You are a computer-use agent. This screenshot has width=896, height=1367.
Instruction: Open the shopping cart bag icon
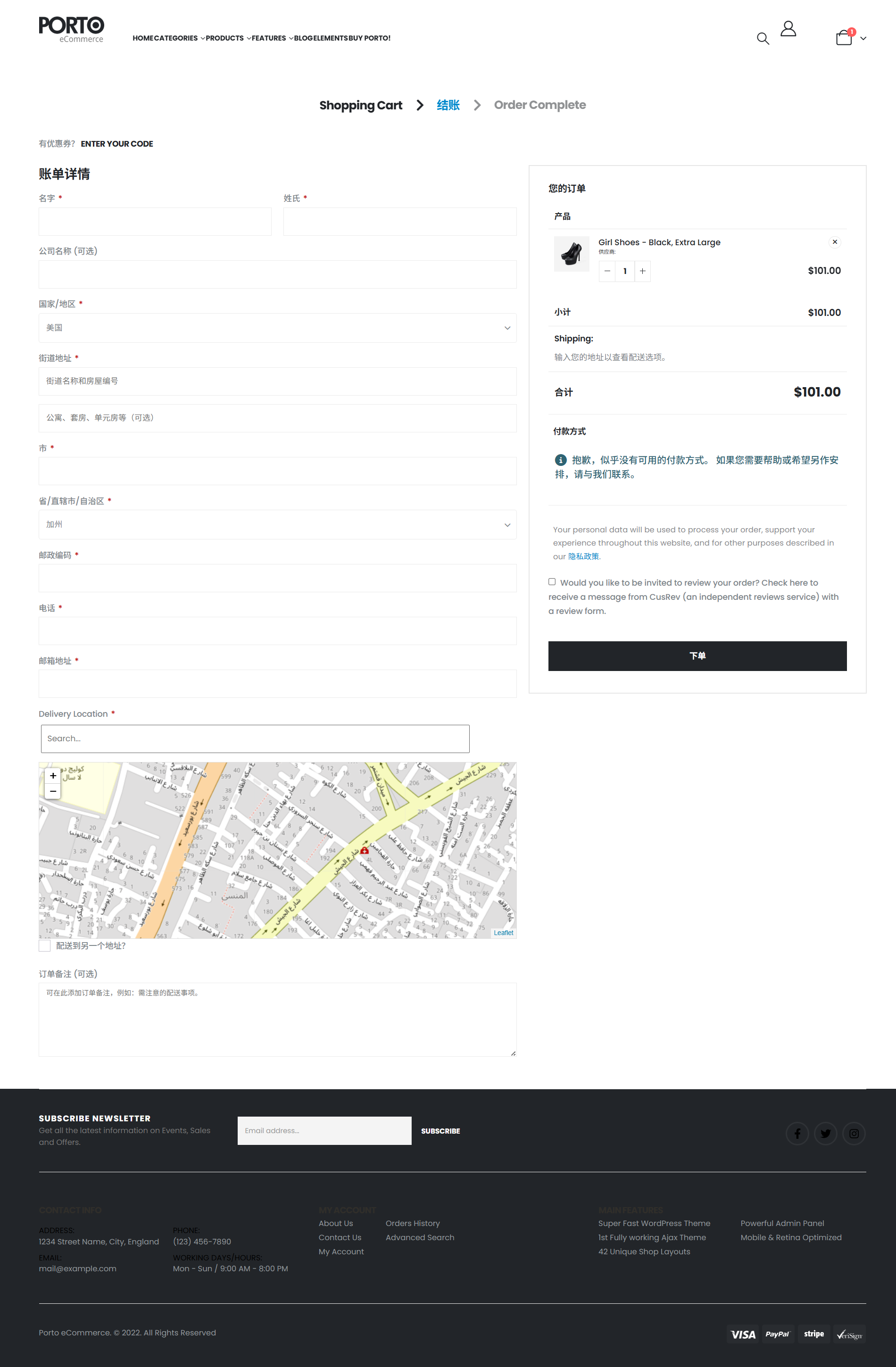pyautogui.click(x=843, y=38)
